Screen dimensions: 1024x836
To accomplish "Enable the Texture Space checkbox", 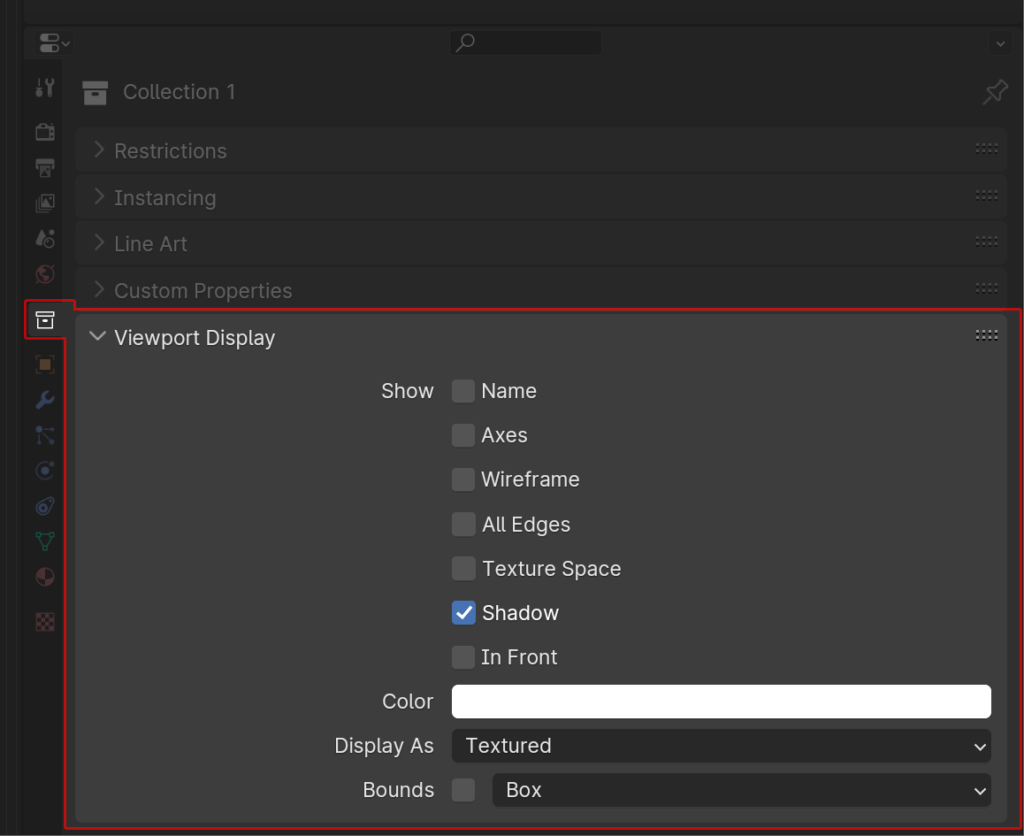I will pyautogui.click(x=463, y=569).
